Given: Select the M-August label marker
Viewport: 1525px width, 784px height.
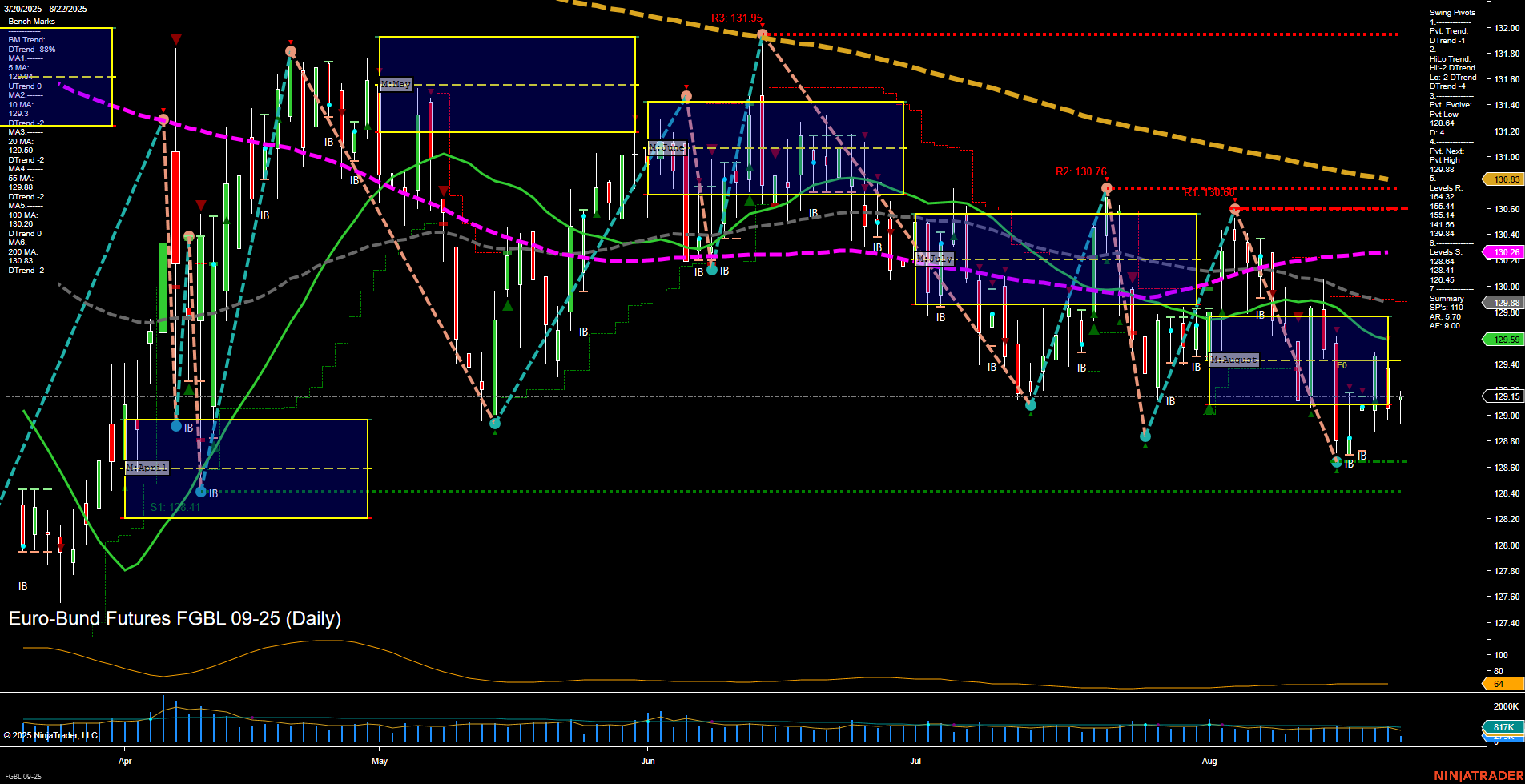Looking at the screenshot, I should coord(1233,359).
